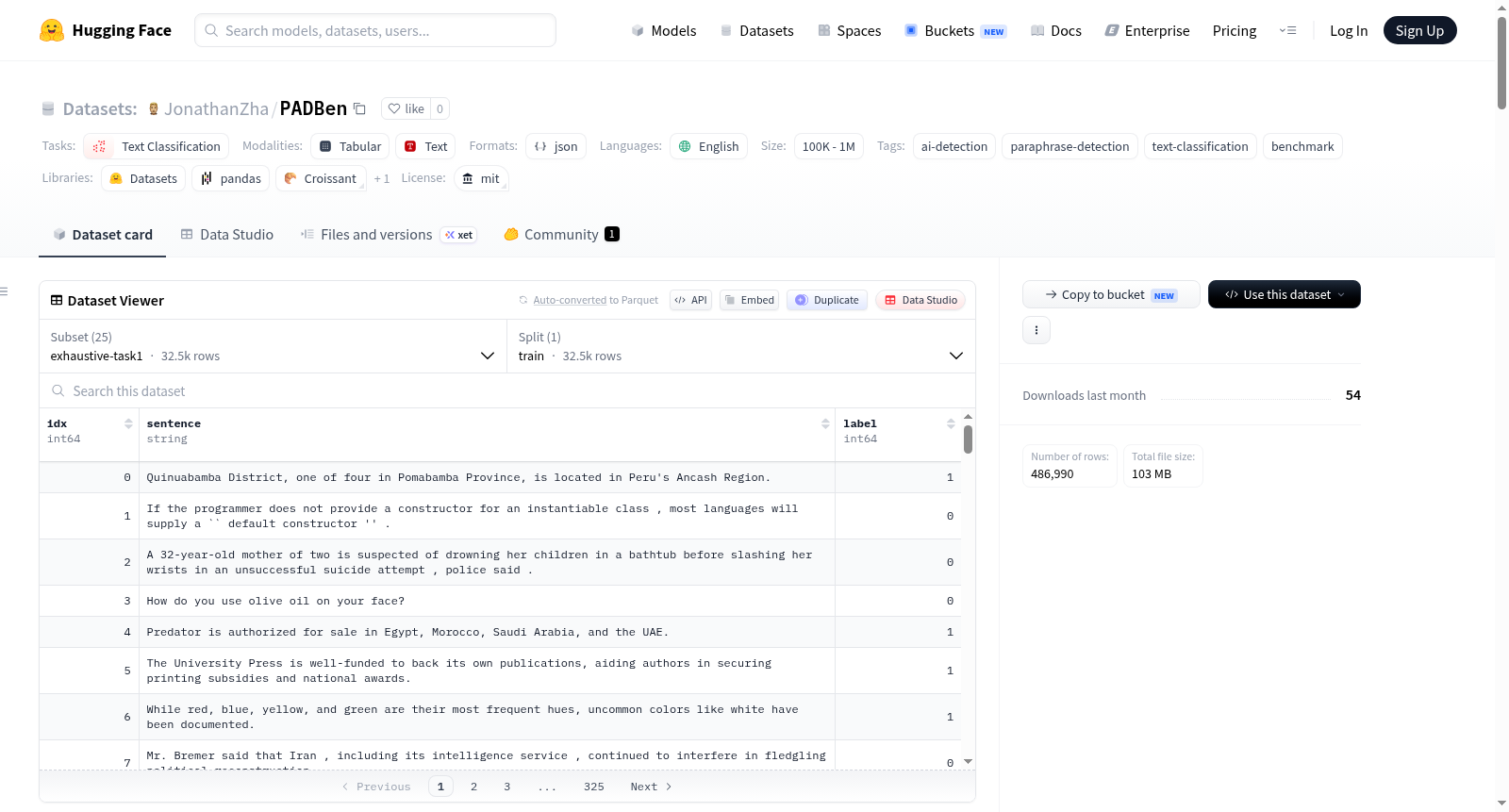Select the Datasets library tag
This screenshot has height=812, width=1509.
tap(143, 178)
